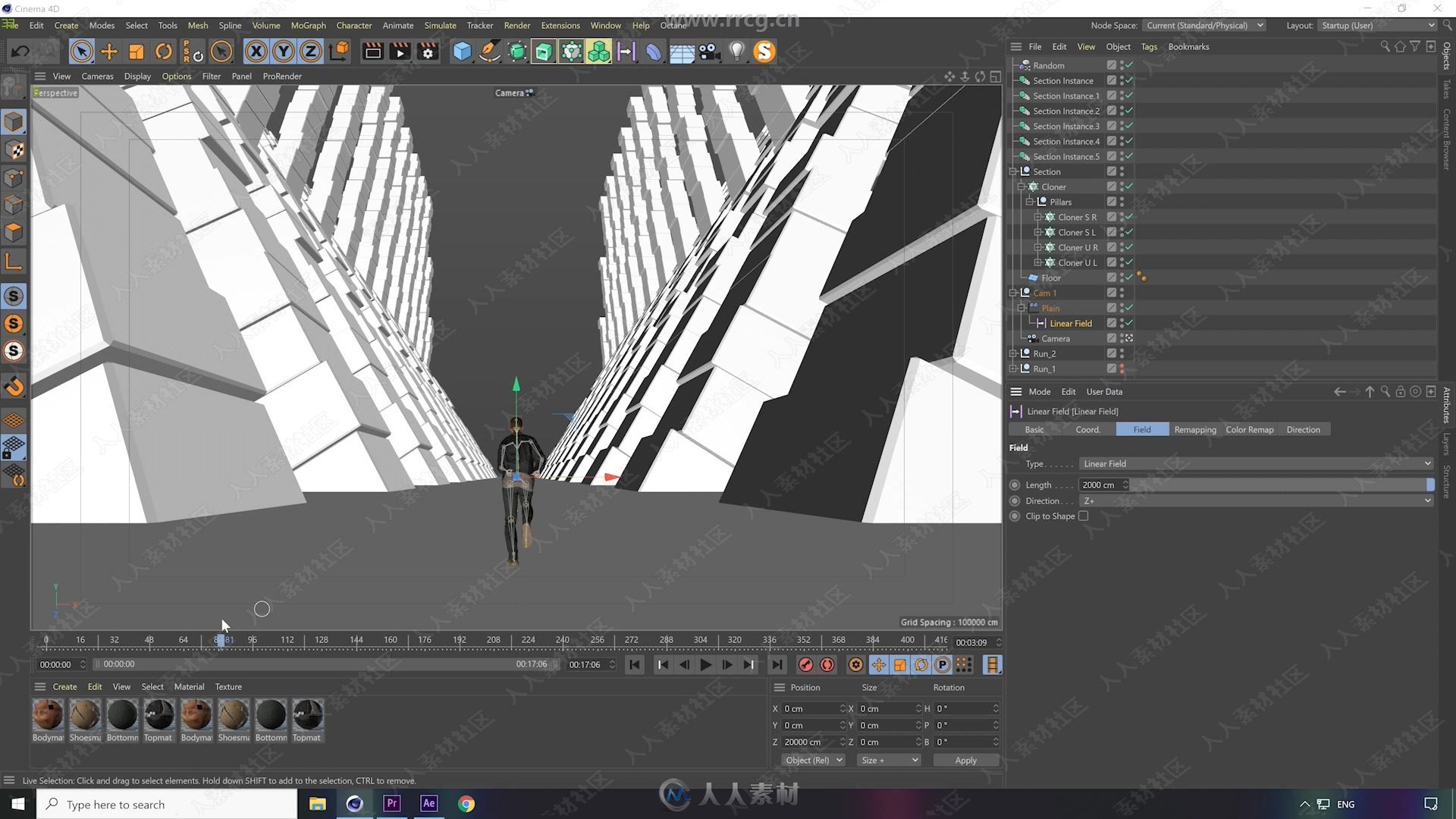
Task: Click the play button in timeline
Action: point(706,665)
